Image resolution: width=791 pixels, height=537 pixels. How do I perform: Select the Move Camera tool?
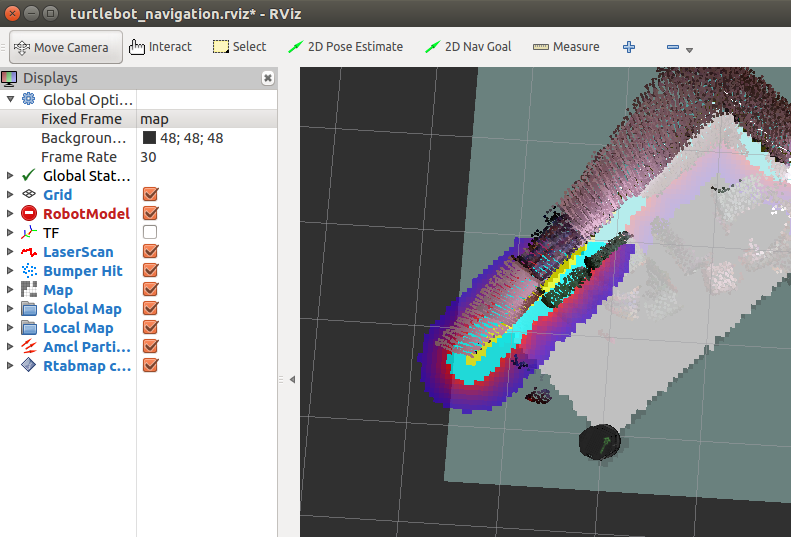(66, 47)
